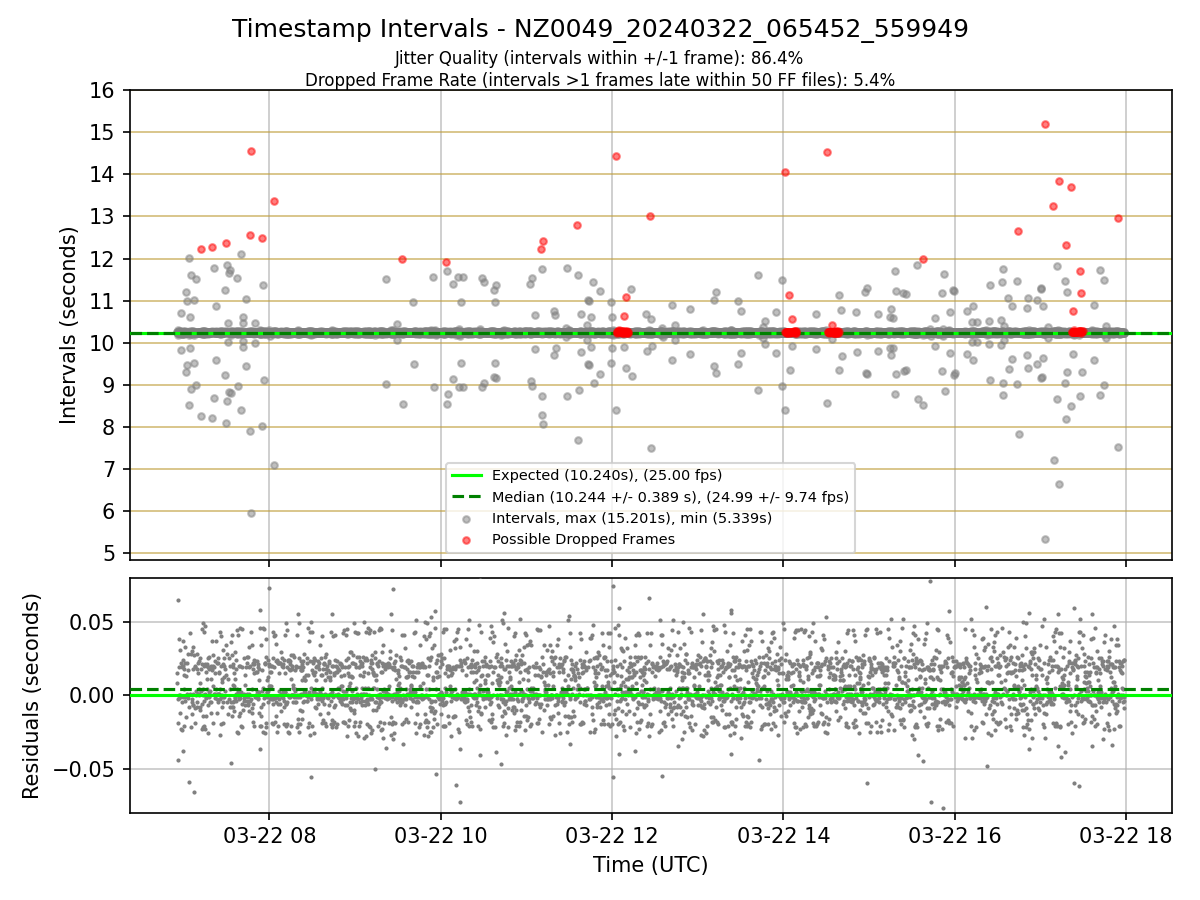The width and height of the screenshot is (1200, 900).
Task: Click the red dot marker in the legend
Action: click(467, 539)
